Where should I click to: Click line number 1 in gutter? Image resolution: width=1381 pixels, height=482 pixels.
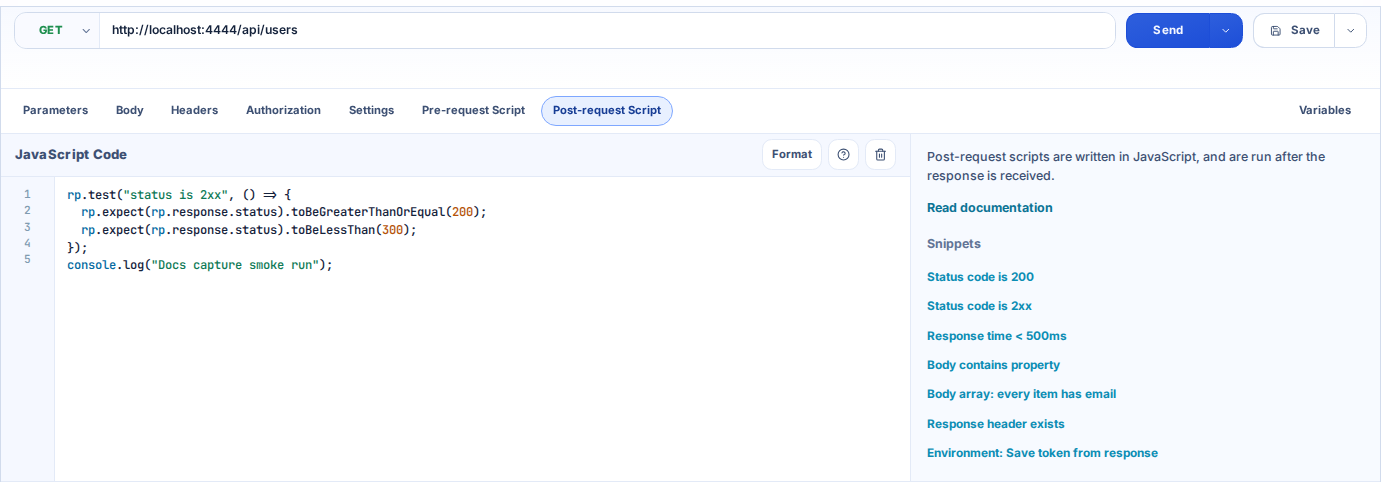coord(27,194)
